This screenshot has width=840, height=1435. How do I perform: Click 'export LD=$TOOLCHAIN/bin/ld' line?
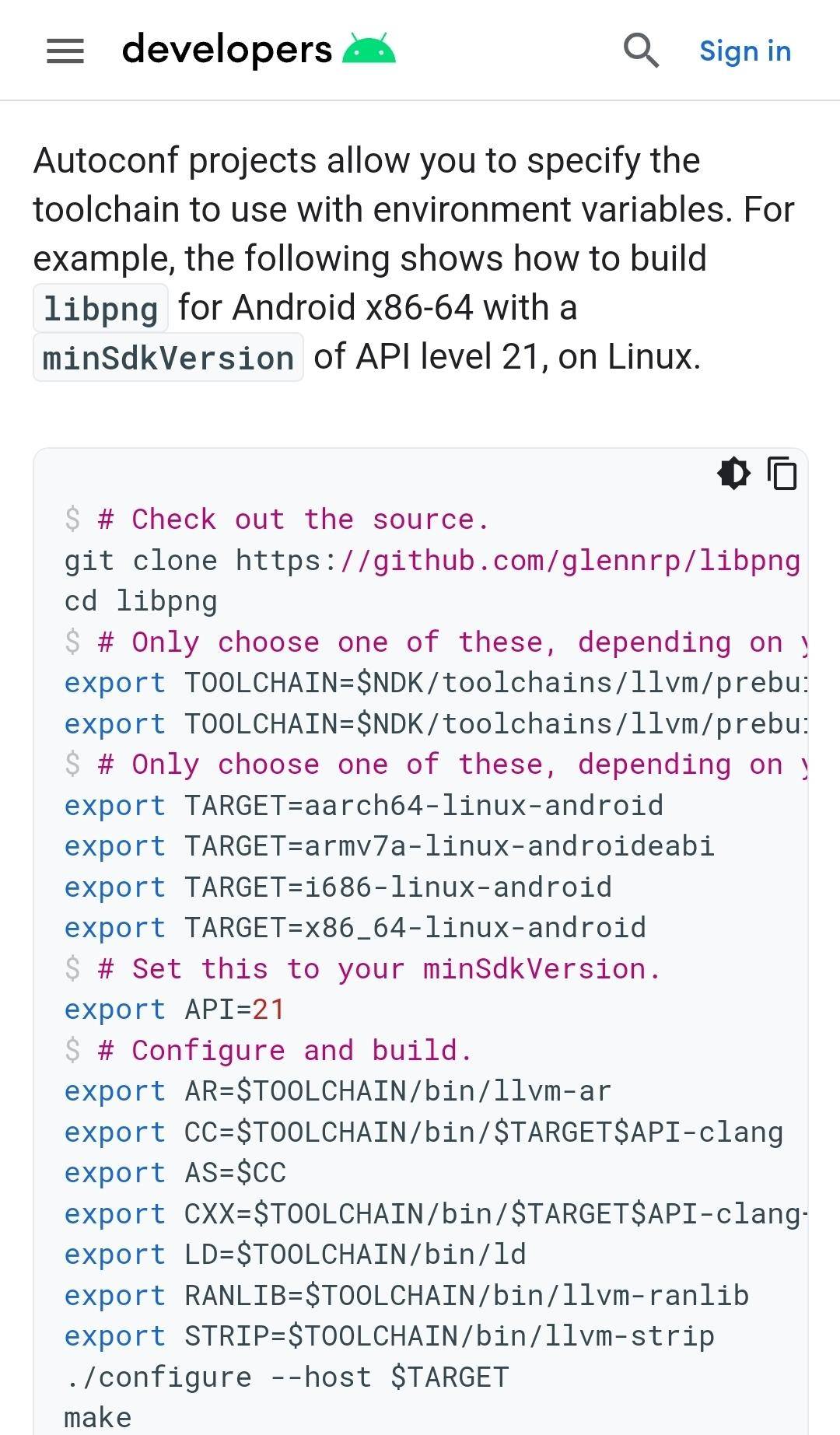[296, 1255]
